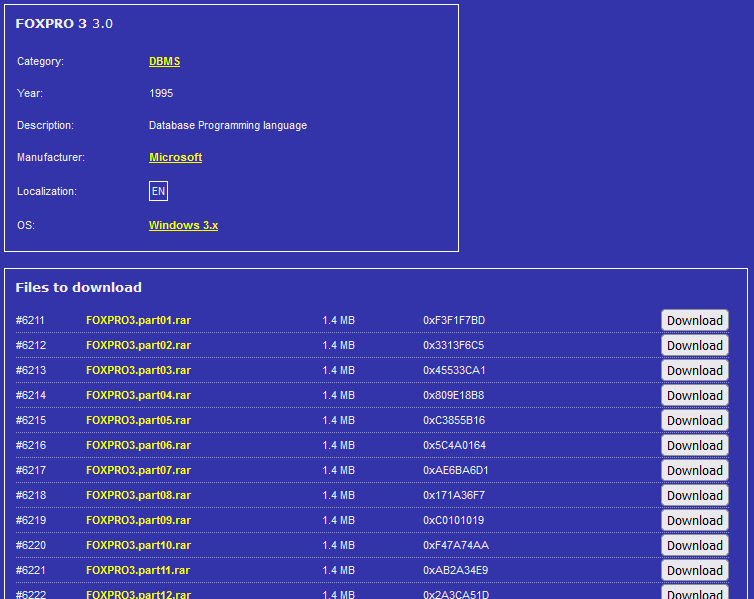
Task: Download file #6219 part09
Action: 694,520
